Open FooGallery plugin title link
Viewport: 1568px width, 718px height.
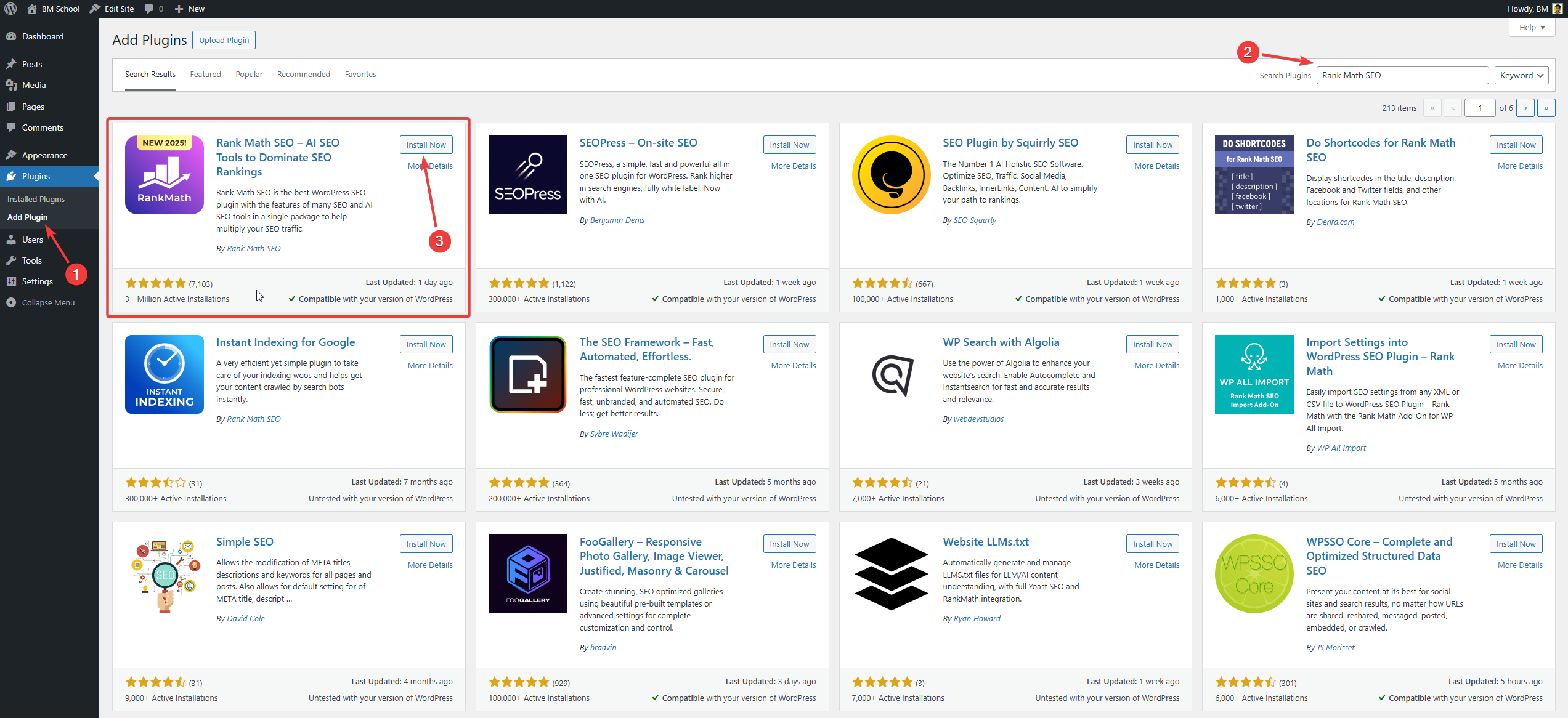tap(654, 556)
